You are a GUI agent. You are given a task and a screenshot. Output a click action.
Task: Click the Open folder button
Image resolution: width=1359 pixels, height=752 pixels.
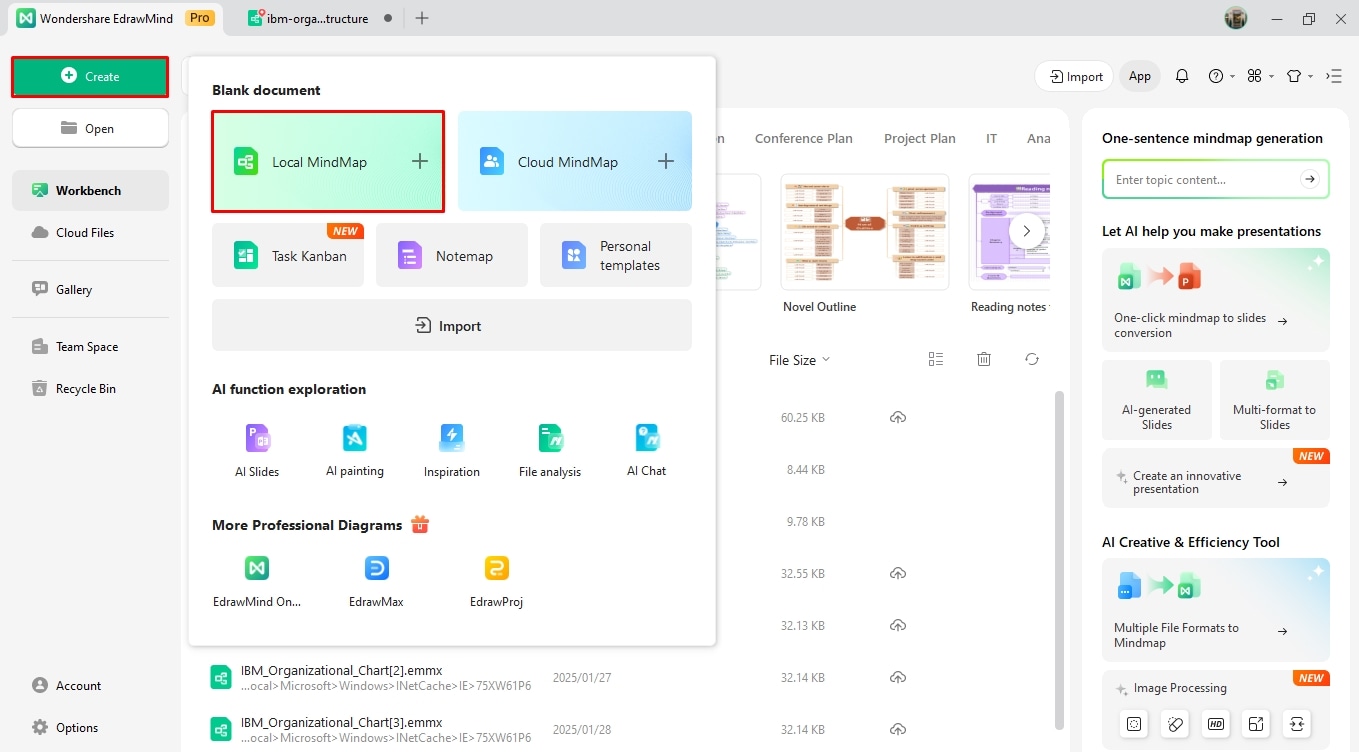pyautogui.click(x=90, y=128)
